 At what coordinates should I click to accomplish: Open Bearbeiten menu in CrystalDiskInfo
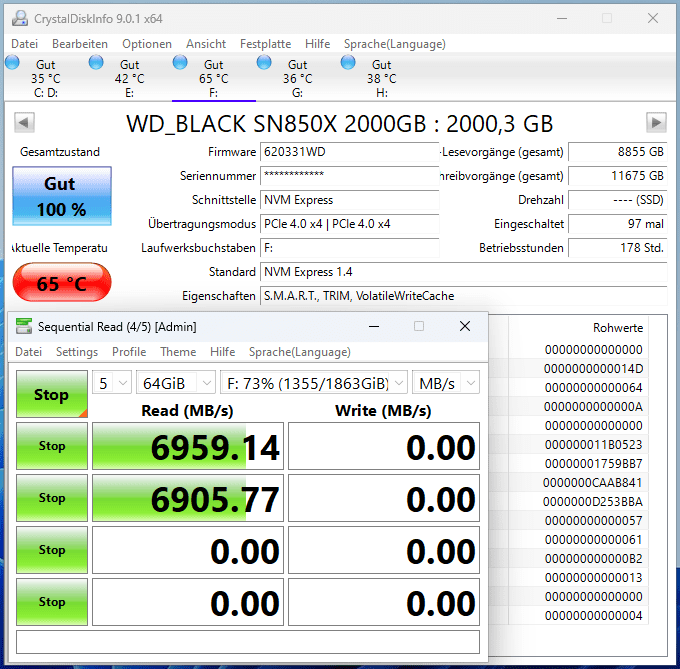[x=80, y=44]
